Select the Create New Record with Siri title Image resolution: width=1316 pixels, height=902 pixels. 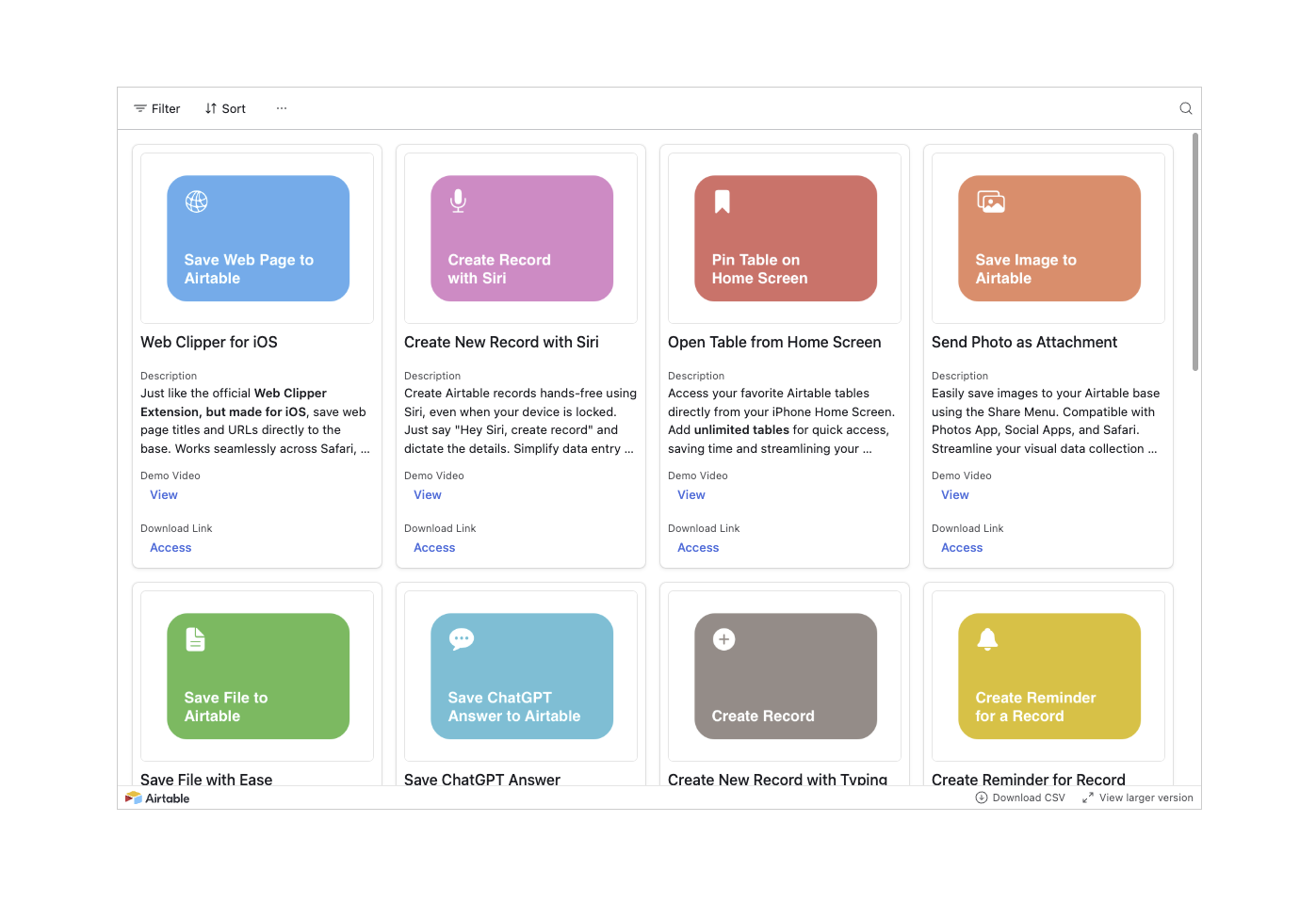pos(501,343)
